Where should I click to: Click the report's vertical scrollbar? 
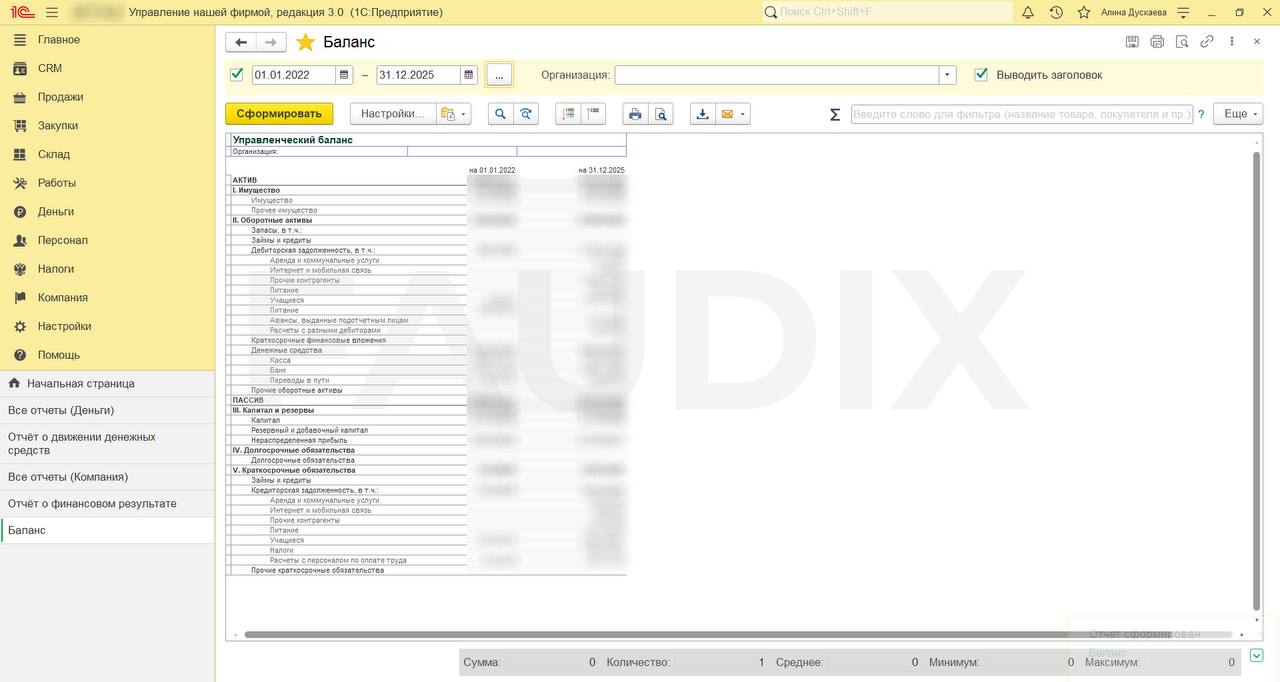1257,380
